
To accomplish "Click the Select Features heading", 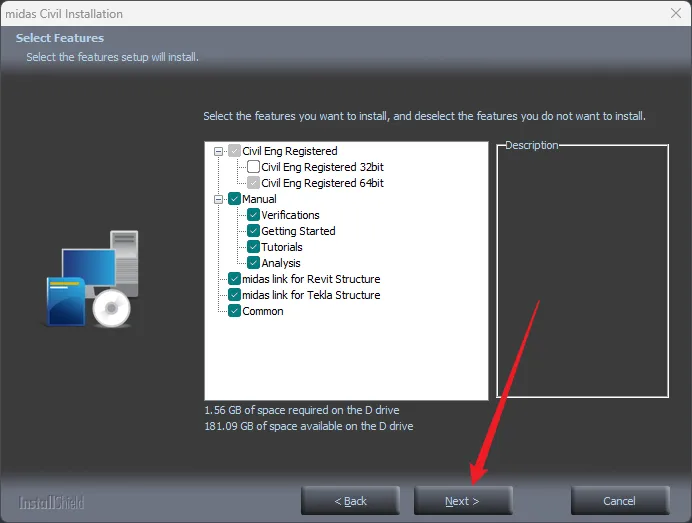I will tap(60, 38).
